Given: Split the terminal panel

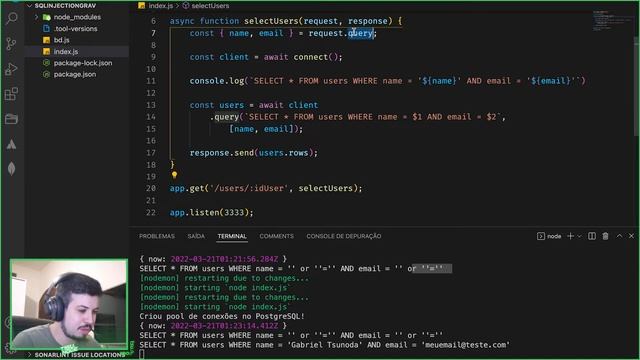Looking at the screenshot, I should tap(592, 236).
